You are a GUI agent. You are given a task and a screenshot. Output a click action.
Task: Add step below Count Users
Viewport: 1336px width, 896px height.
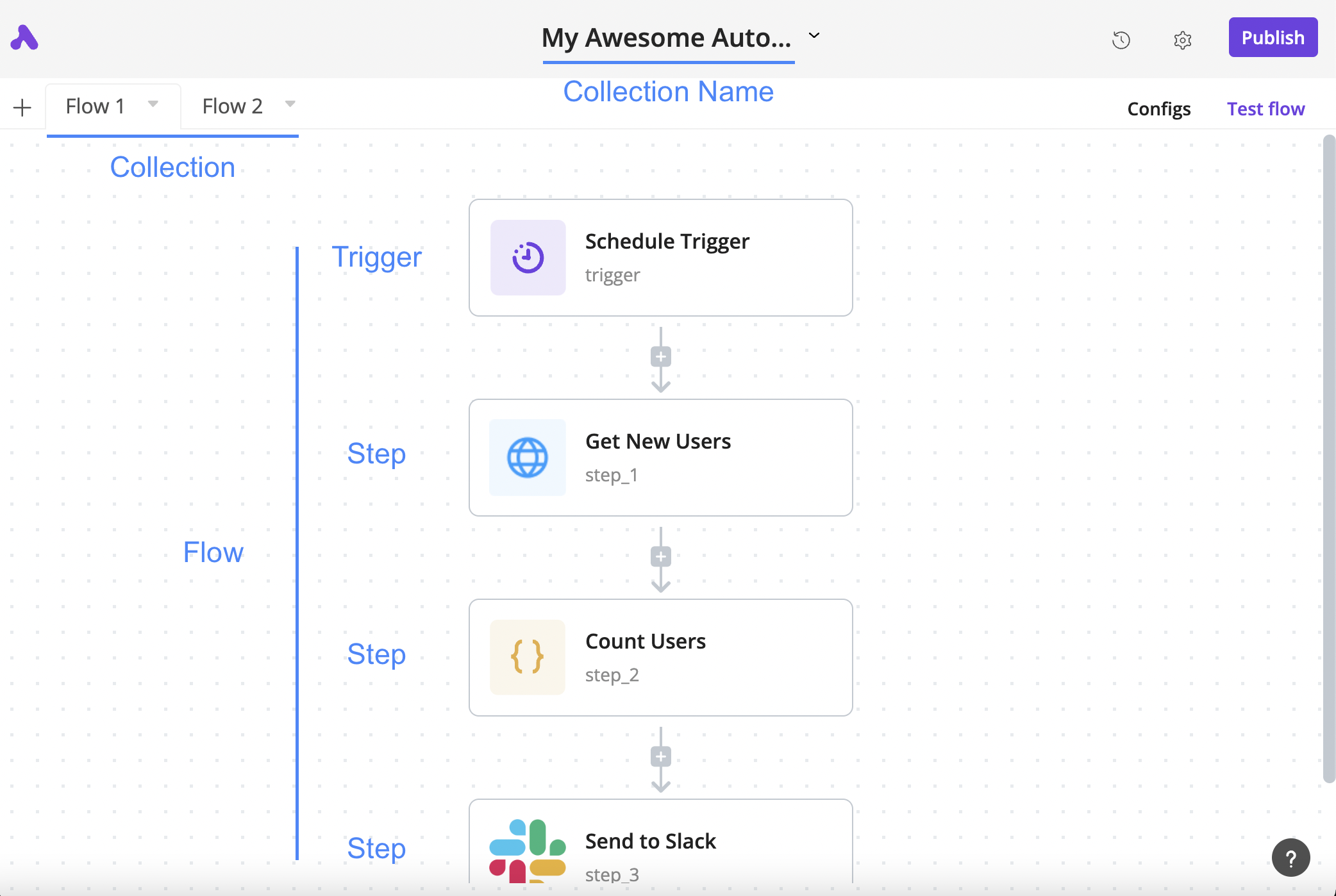coord(660,756)
